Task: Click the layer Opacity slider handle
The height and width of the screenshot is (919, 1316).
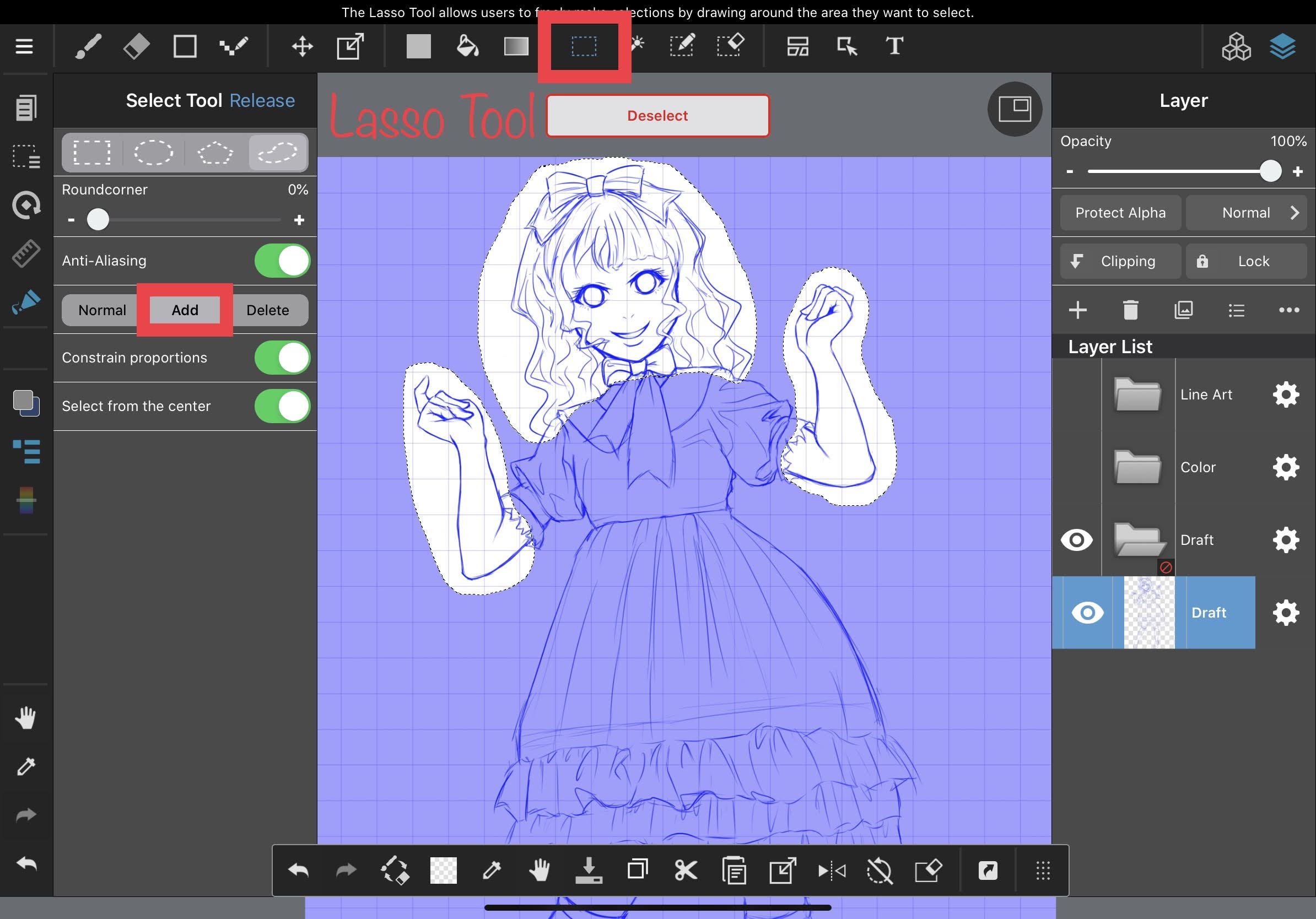Action: pyautogui.click(x=1271, y=171)
